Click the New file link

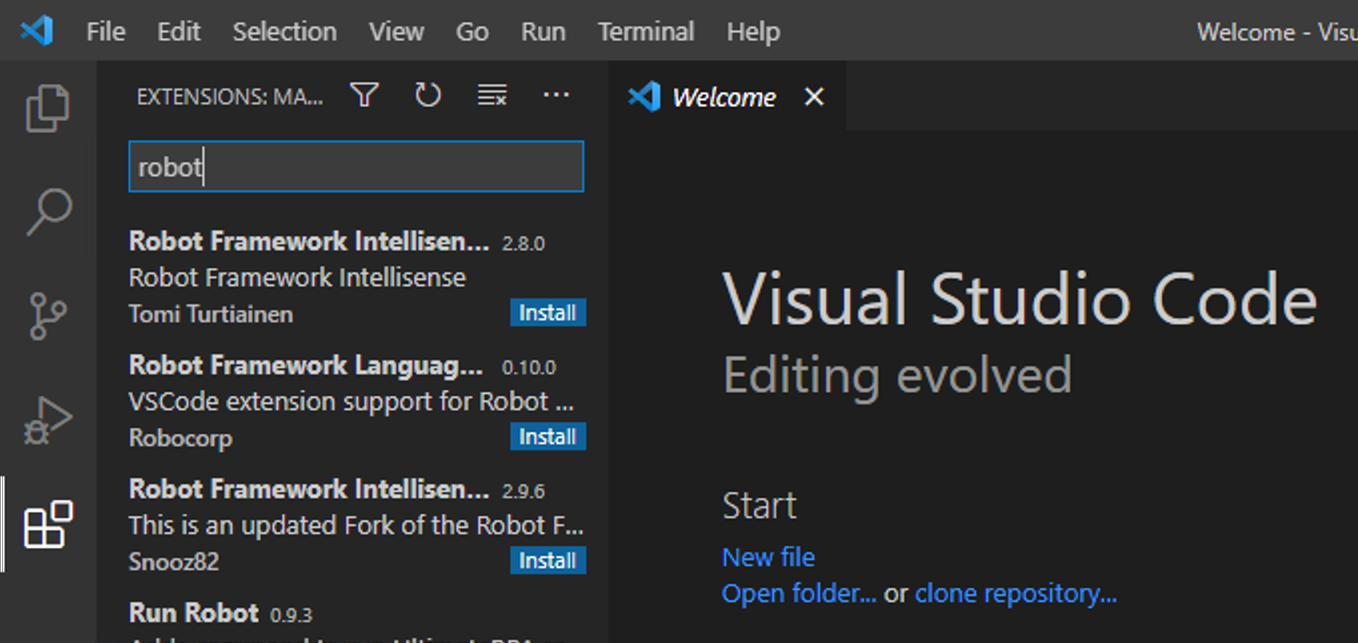tap(768, 557)
